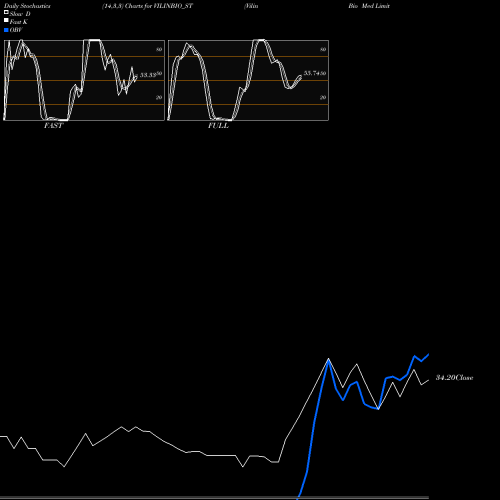Click the '(Vilin' heading text
The height and width of the screenshot is (500, 500).
point(251,6)
